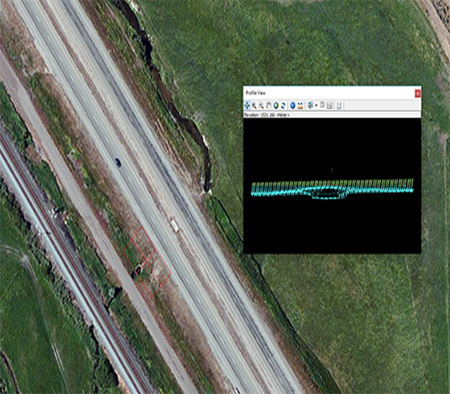Close the Profile View window
This screenshot has width=450, height=394.
tap(417, 94)
